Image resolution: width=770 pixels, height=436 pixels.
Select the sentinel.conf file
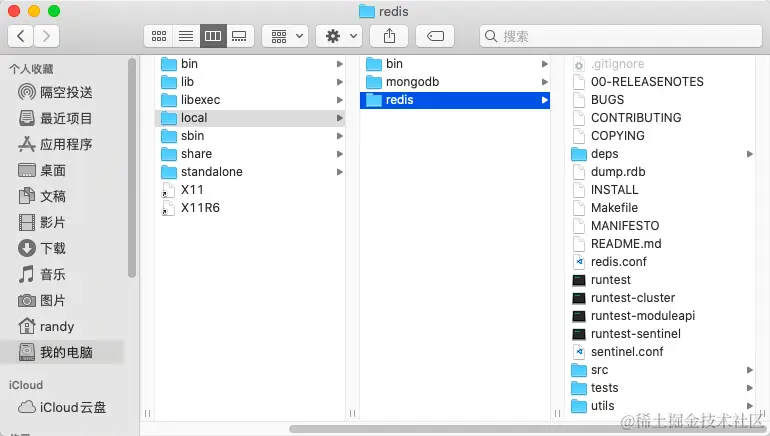[x=660, y=352]
